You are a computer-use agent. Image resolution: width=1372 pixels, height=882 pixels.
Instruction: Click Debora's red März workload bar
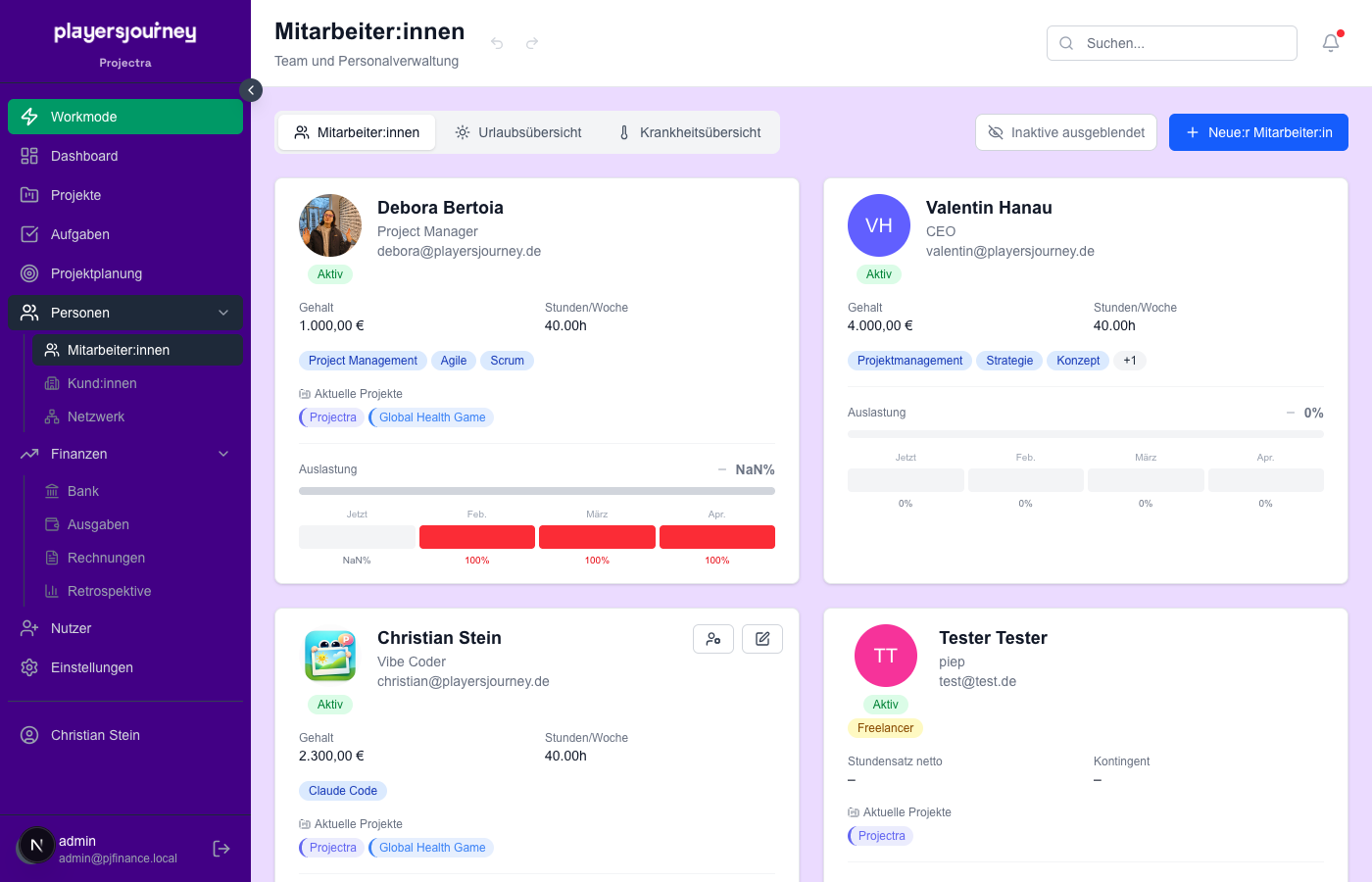(x=597, y=537)
